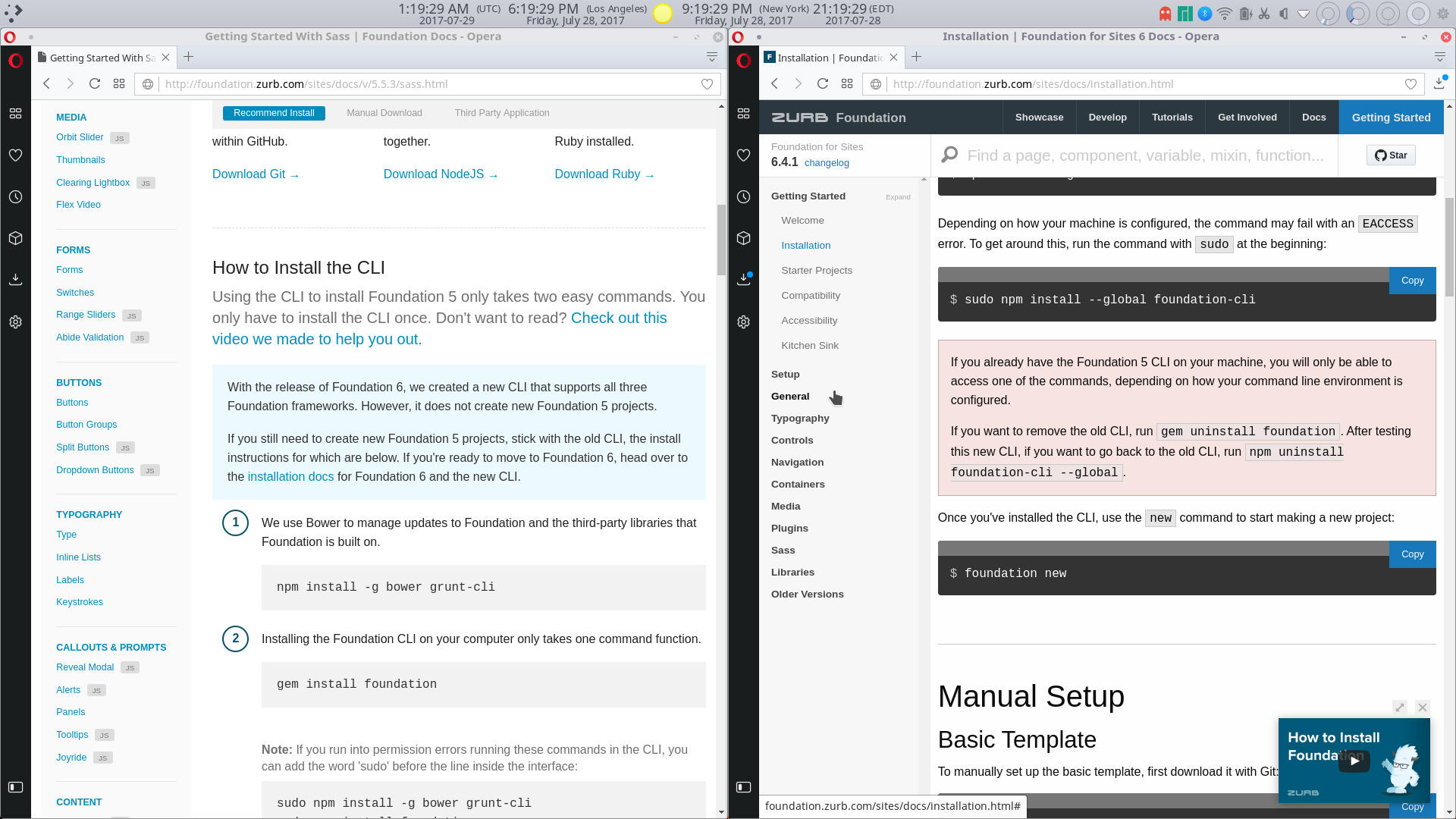This screenshot has height=819, width=1456.
Task: Bookmark the Installation page with heart icon
Action: point(1410,84)
